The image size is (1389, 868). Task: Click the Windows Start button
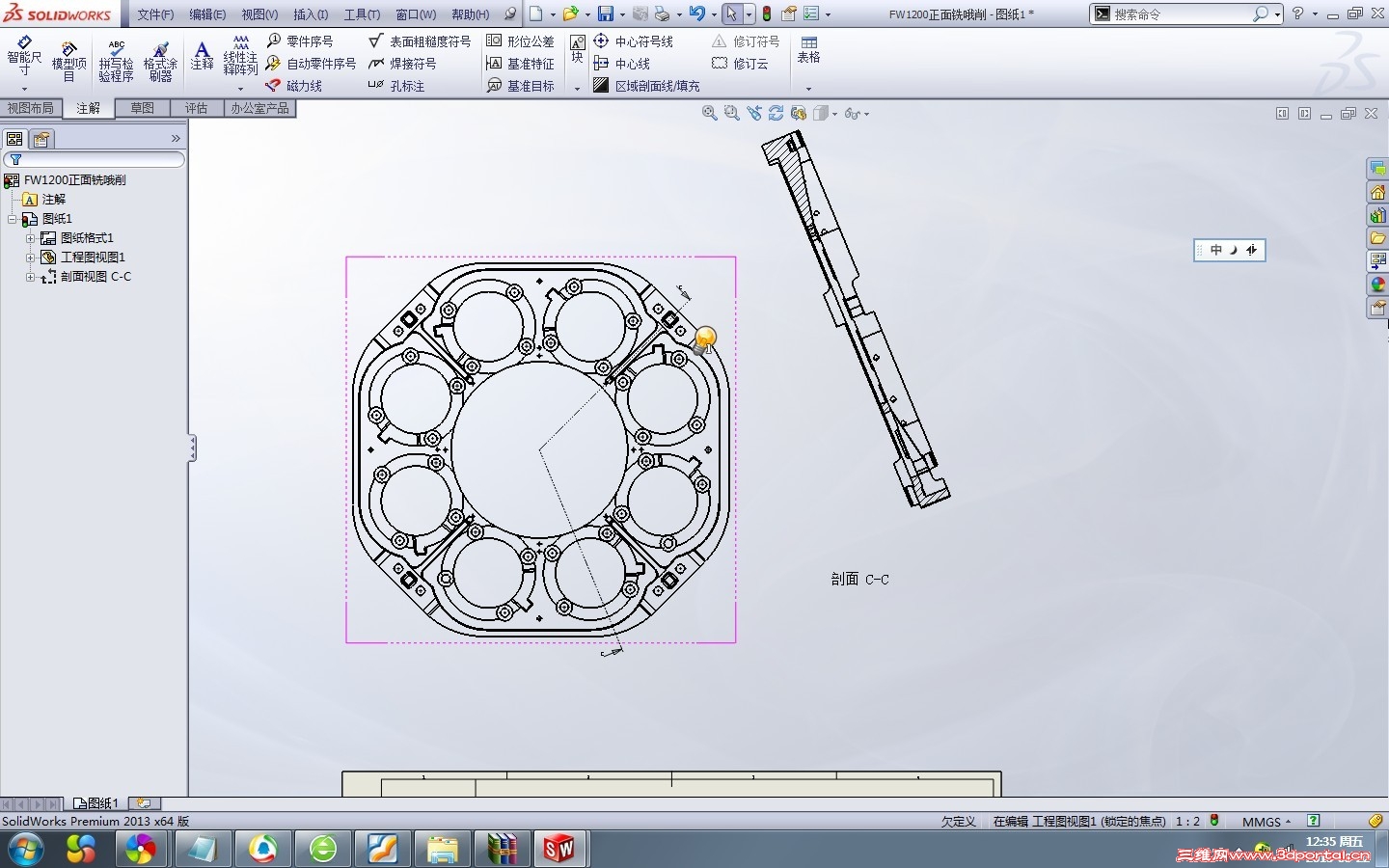coord(25,849)
